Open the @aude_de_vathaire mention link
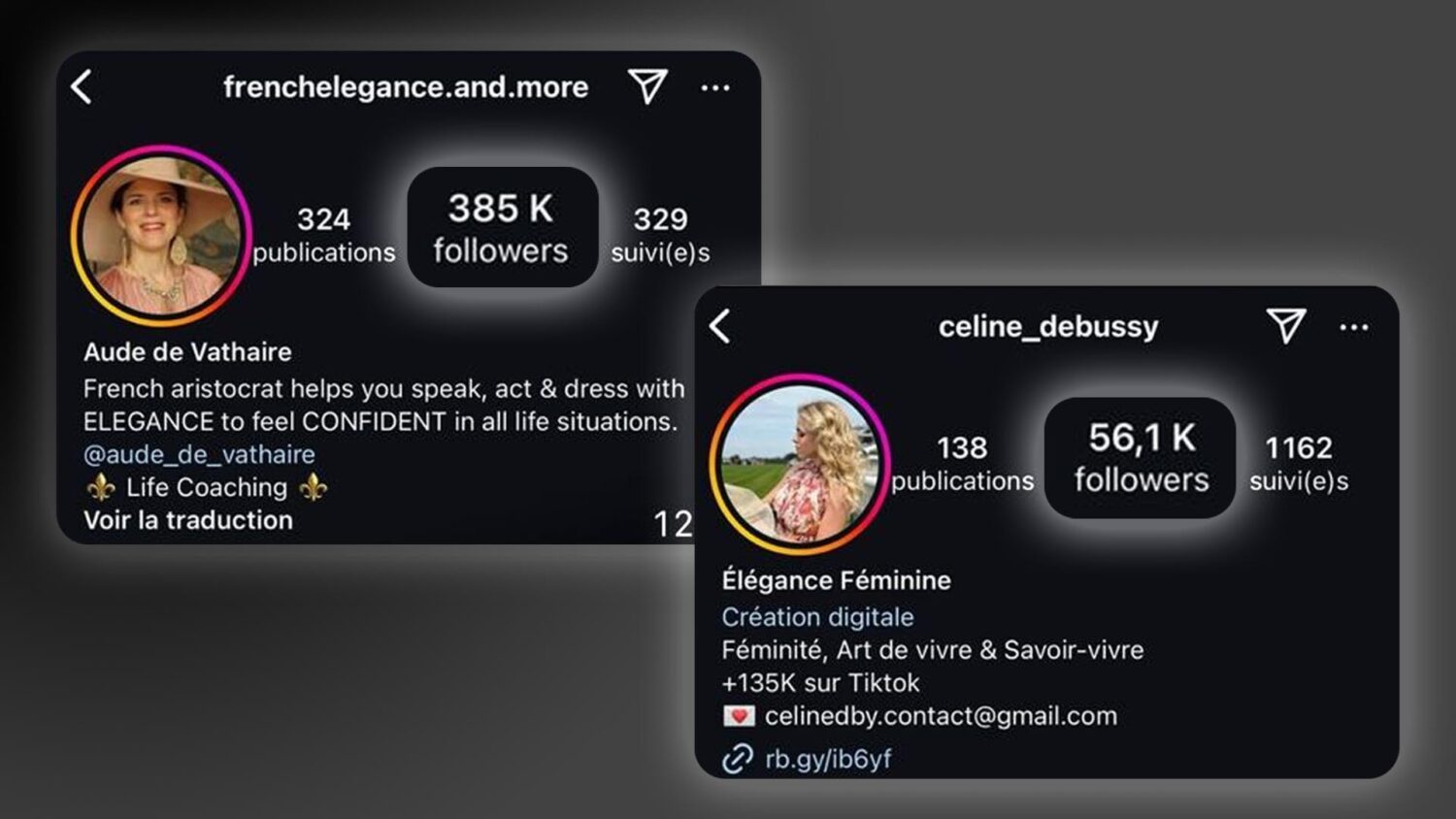Viewport: 1456px width, 819px height. coord(199,454)
